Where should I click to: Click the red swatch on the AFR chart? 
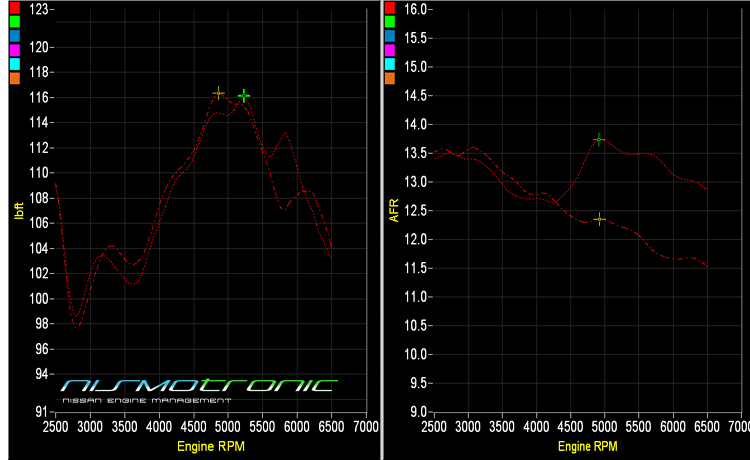pos(389,8)
